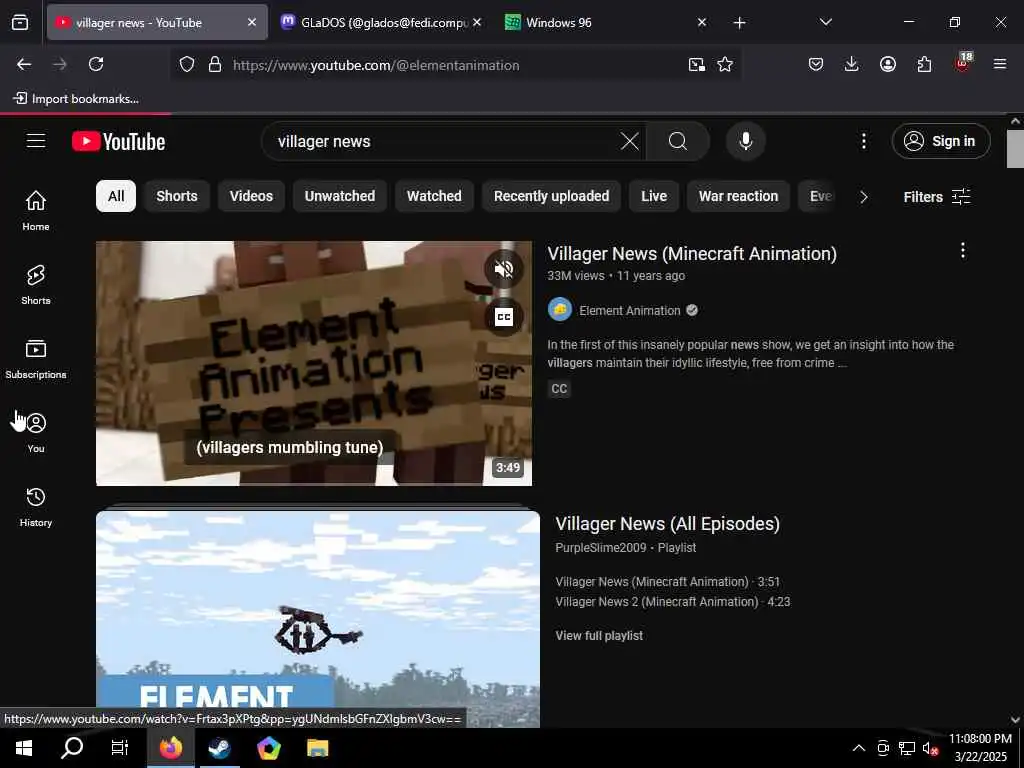This screenshot has width=1024, height=768.
Task: Bookmark this page with the star
Action: (725, 64)
